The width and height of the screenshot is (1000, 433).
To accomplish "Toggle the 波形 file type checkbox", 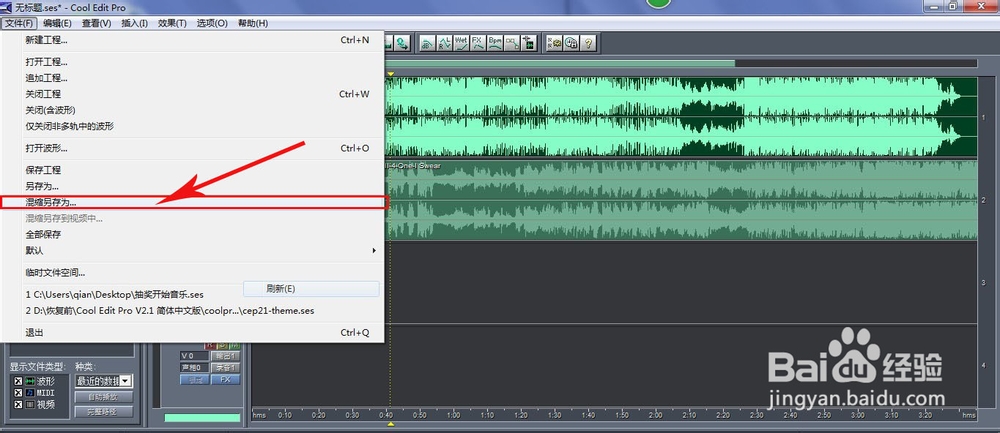I will [x=18, y=381].
